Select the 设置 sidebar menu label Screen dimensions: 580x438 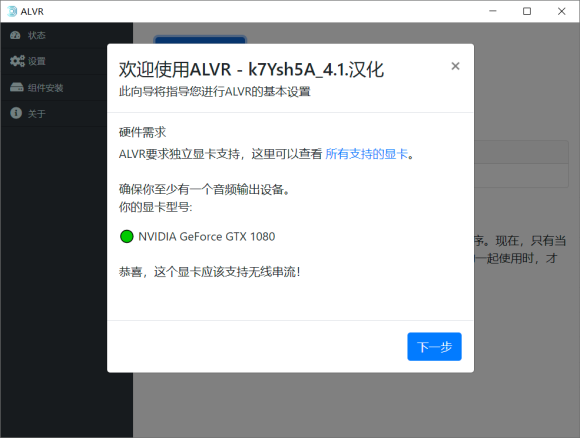tap(37, 61)
